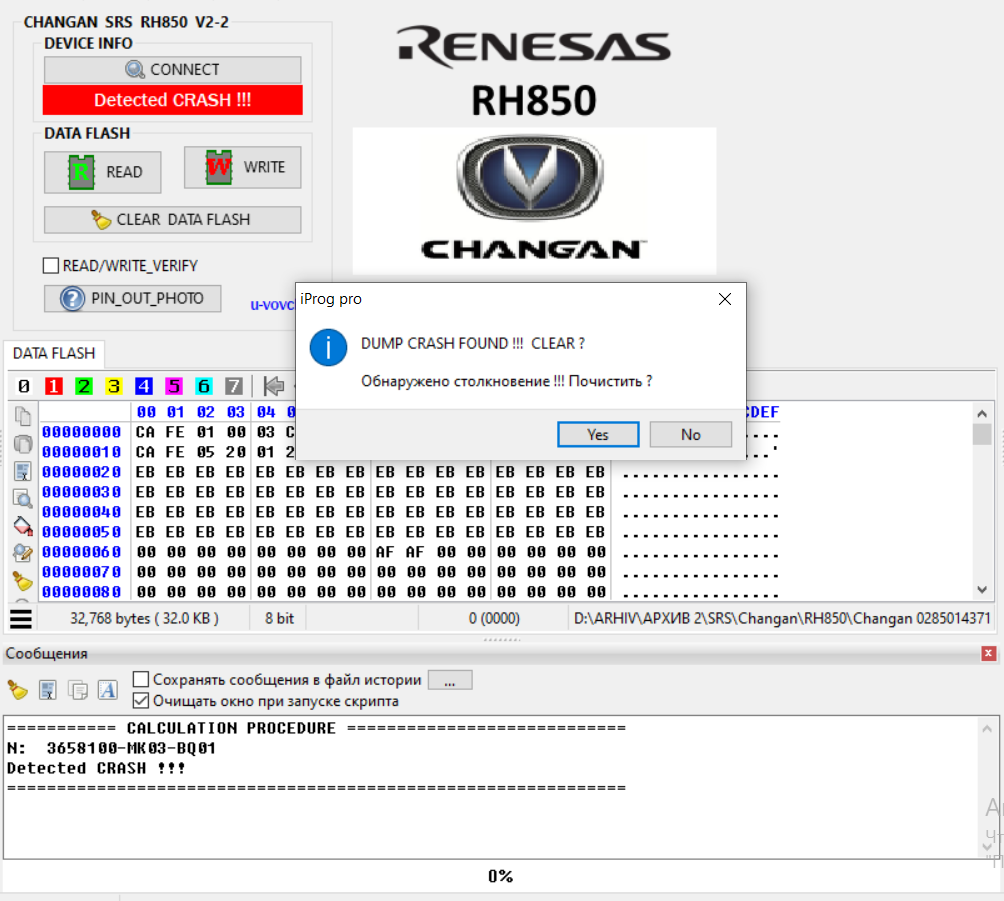The width and height of the screenshot is (1004, 901).
Task: Click the 0% progress bar
Action: click(x=500, y=876)
